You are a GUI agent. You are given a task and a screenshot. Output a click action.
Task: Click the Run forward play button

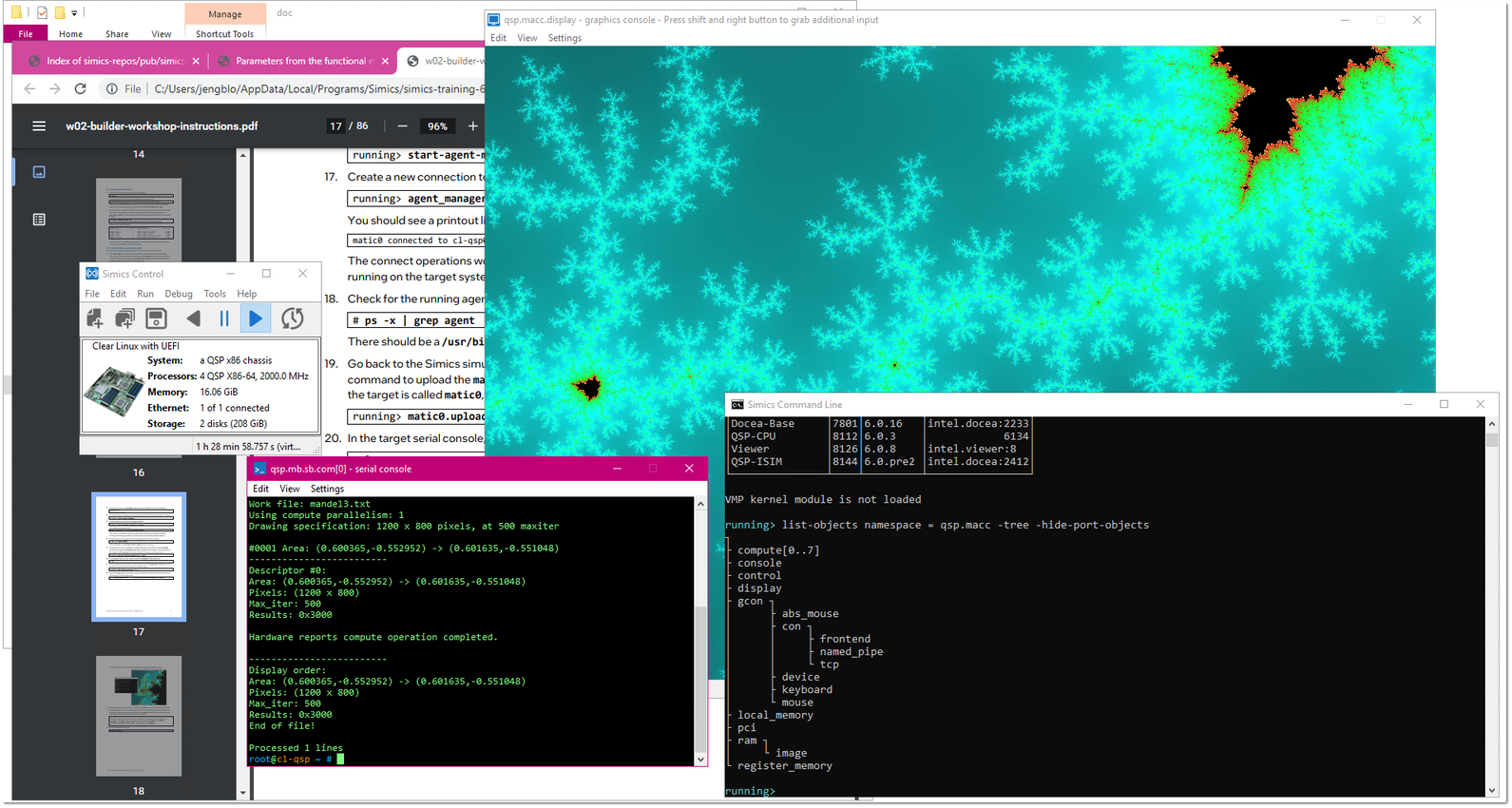point(256,319)
